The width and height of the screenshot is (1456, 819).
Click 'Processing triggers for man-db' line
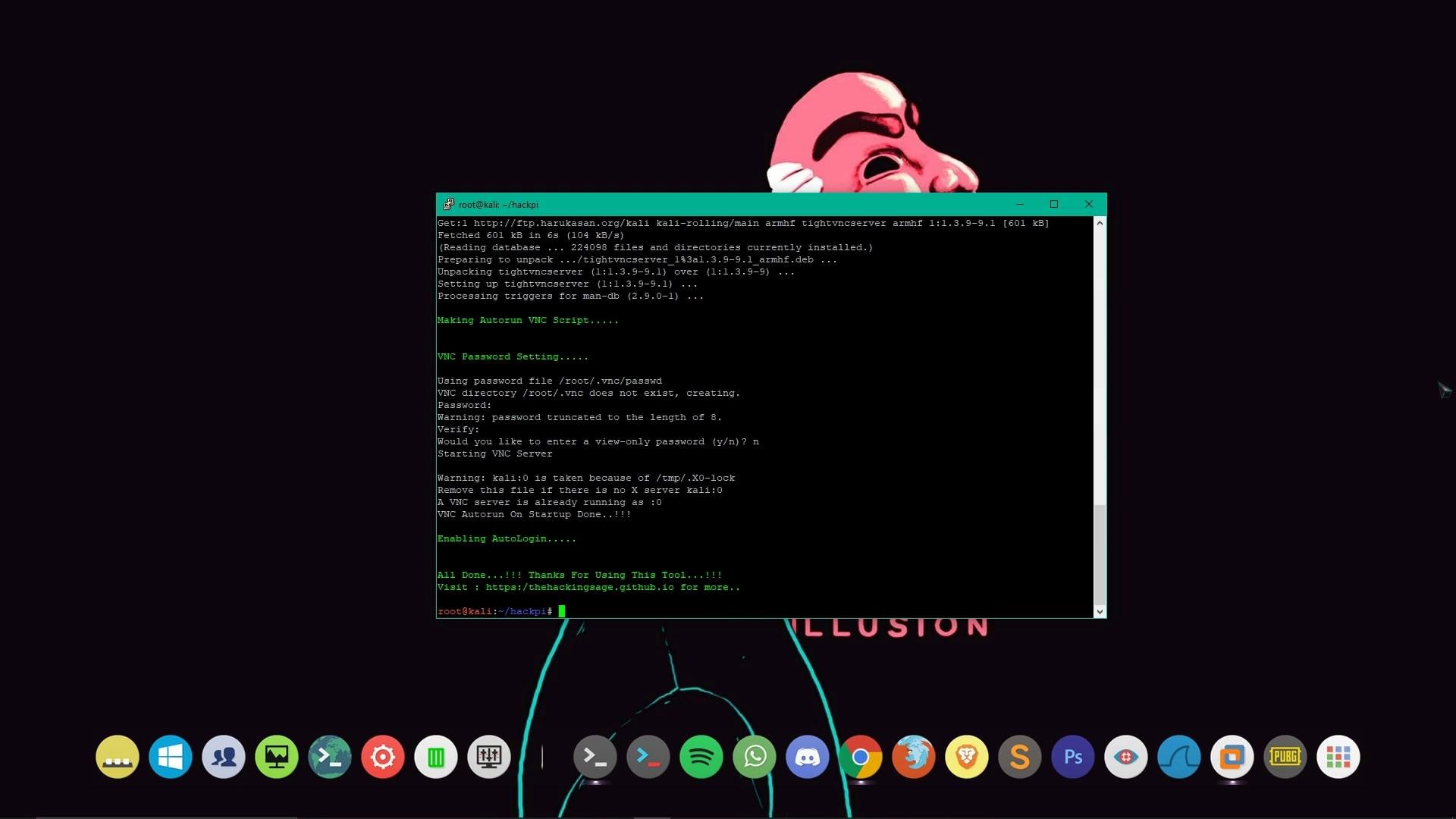570,296
